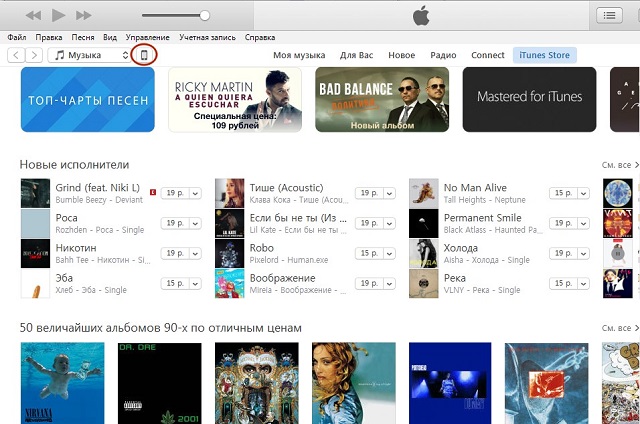The width and height of the screenshot is (640, 424).
Task: Click the Robo album cover thumbnail
Action: tap(230, 253)
